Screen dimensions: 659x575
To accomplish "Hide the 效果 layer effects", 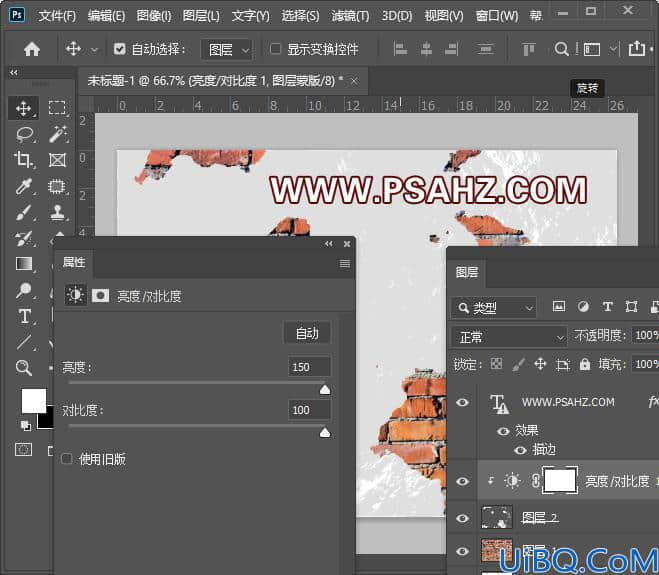I will (x=503, y=431).
